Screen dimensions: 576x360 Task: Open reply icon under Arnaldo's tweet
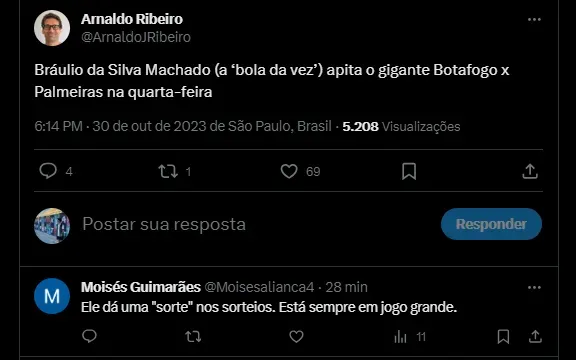[48, 171]
